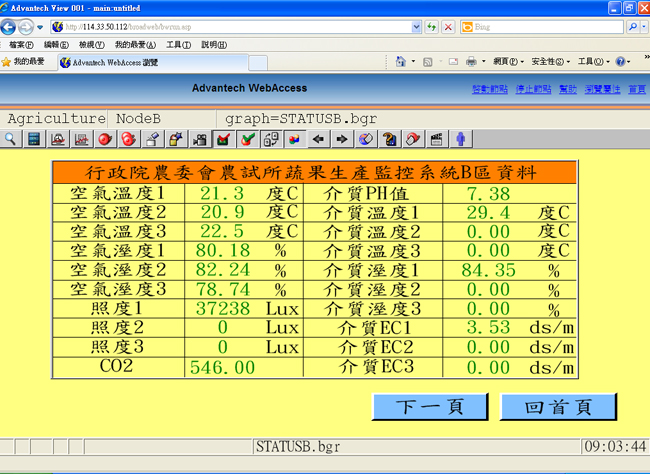Click the eraser over box toolbar icon
This screenshot has width=650, height=474.
point(153,139)
